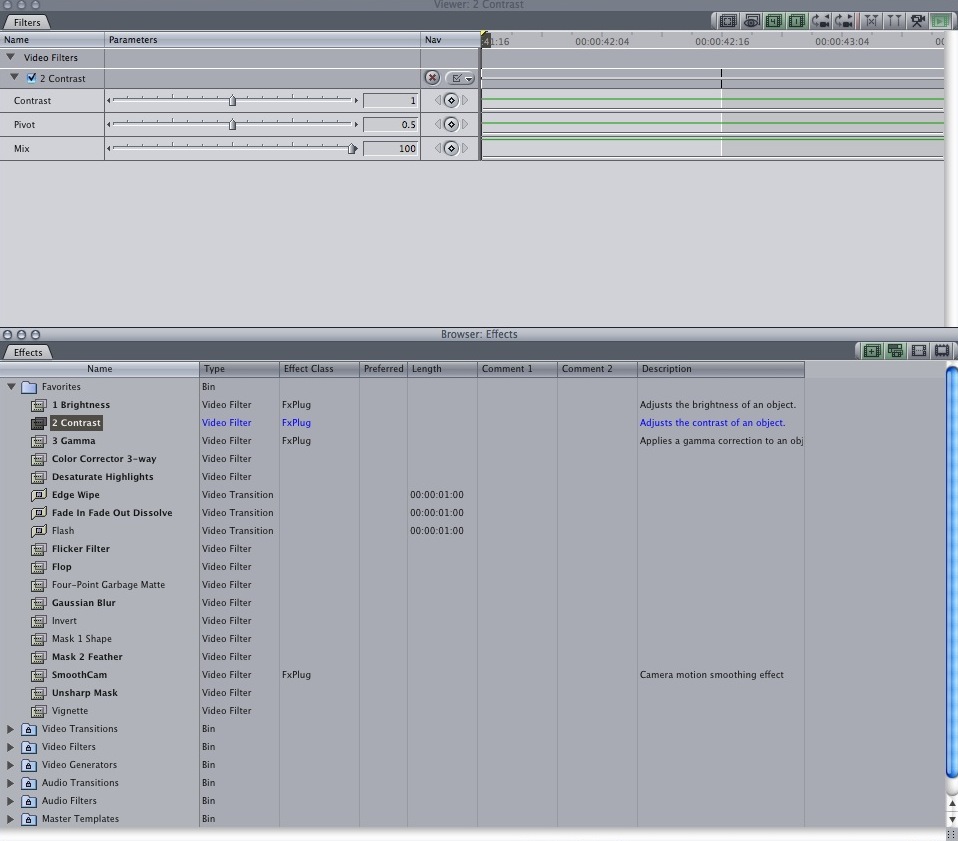Add a keyframe for the Pivot parameter
Viewport: 958px width, 841px height.
pyautogui.click(x=451, y=125)
